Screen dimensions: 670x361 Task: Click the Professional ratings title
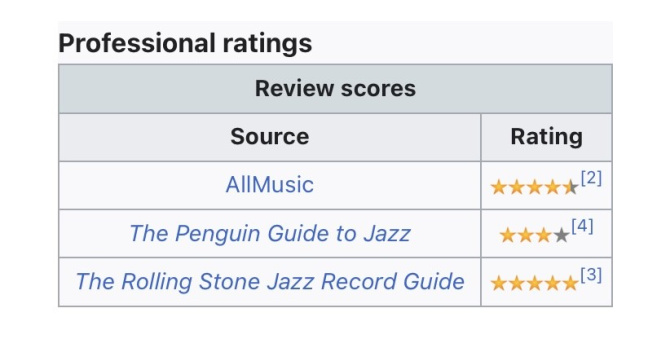point(185,43)
